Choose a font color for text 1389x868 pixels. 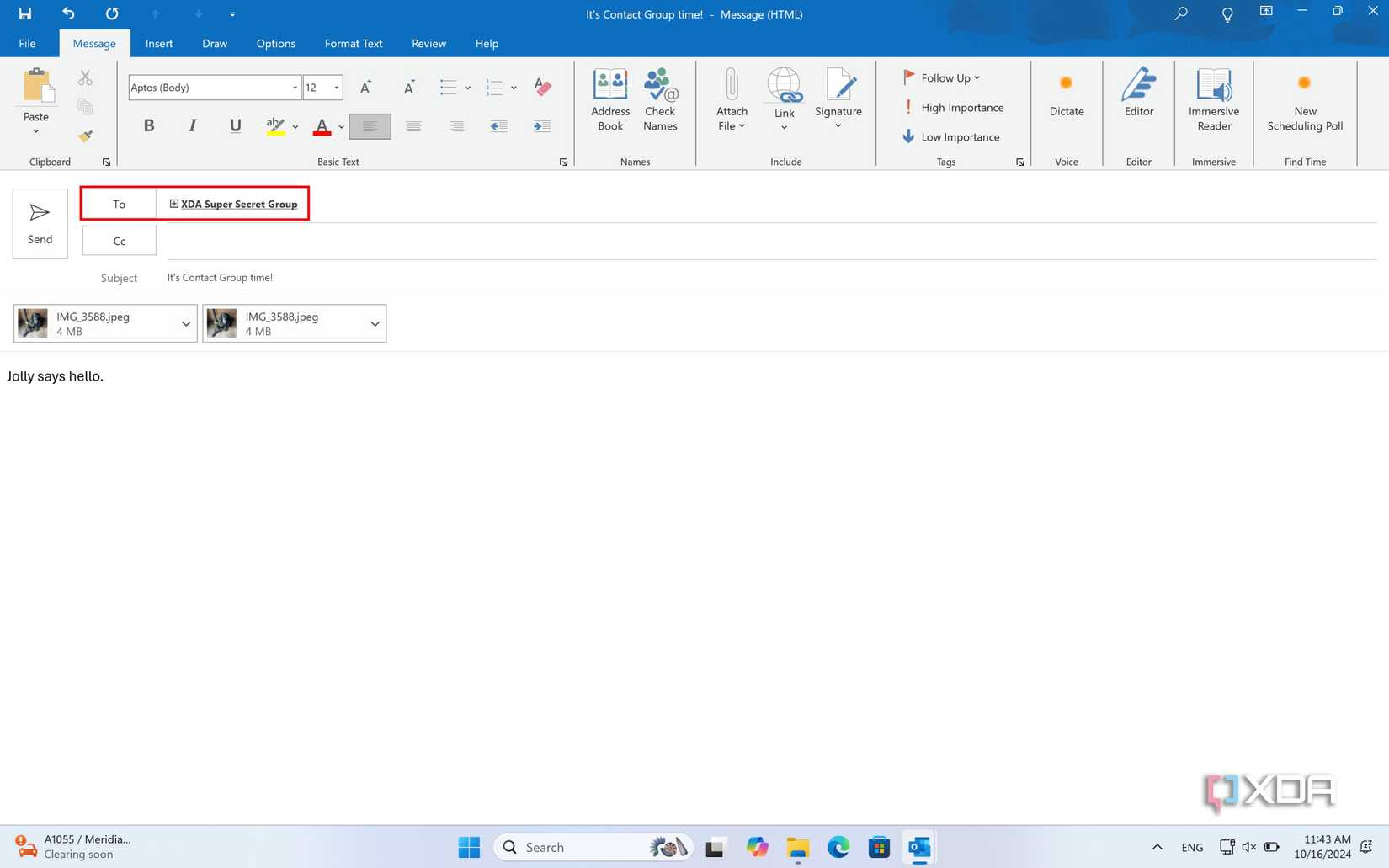322,126
